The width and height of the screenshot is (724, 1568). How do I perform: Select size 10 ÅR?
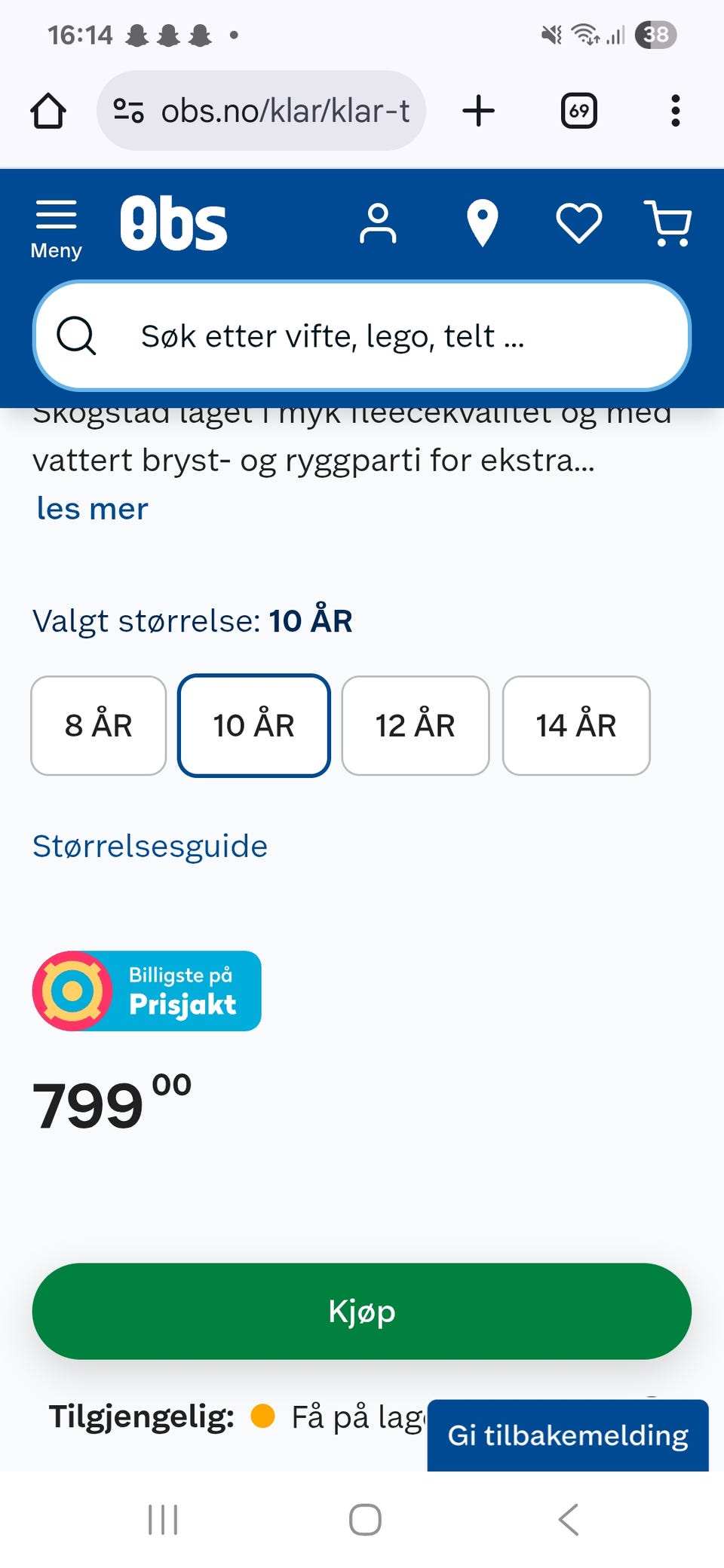[x=254, y=725]
